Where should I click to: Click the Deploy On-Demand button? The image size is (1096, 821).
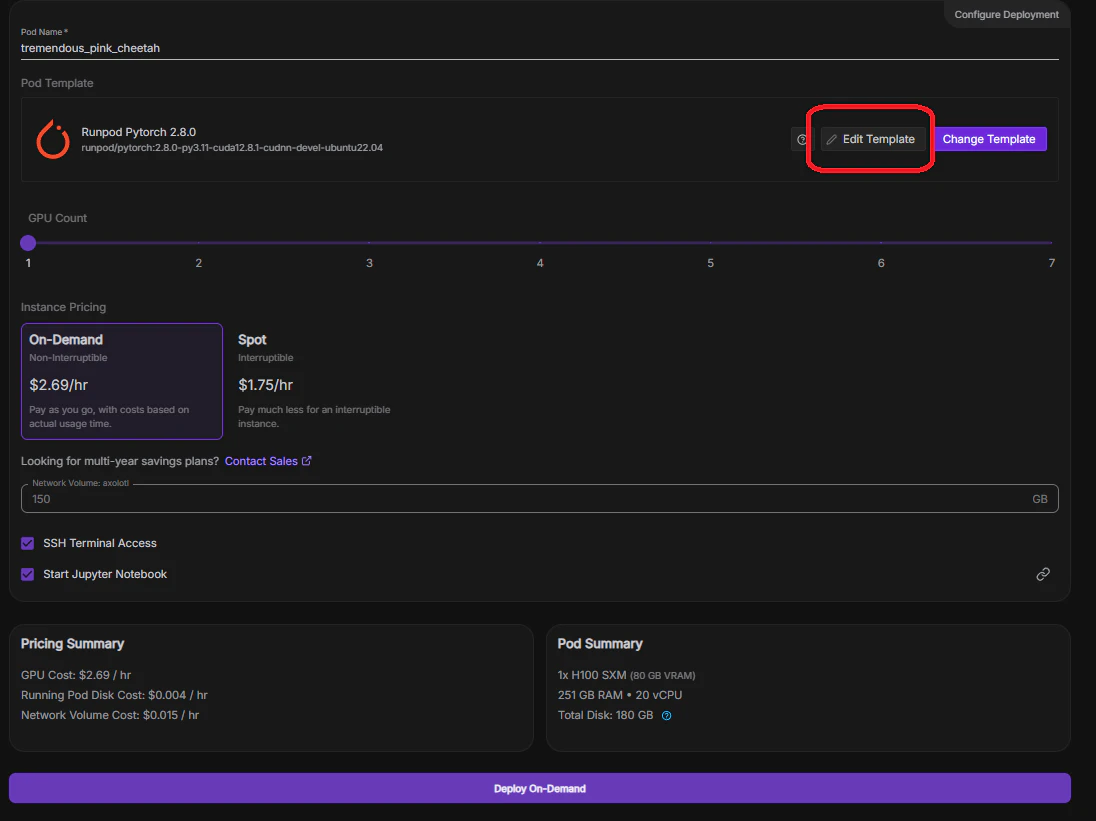[x=539, y=788]
